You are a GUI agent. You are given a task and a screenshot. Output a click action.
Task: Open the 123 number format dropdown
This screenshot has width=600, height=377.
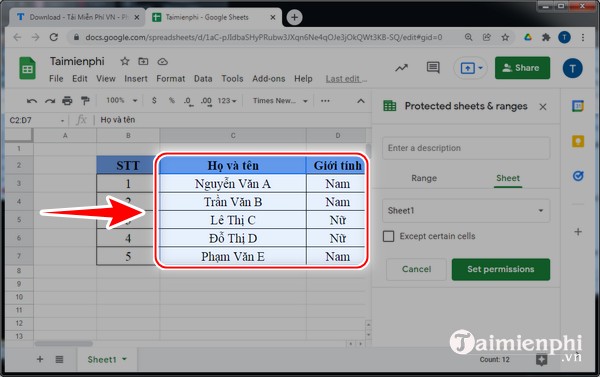[227, 101]
